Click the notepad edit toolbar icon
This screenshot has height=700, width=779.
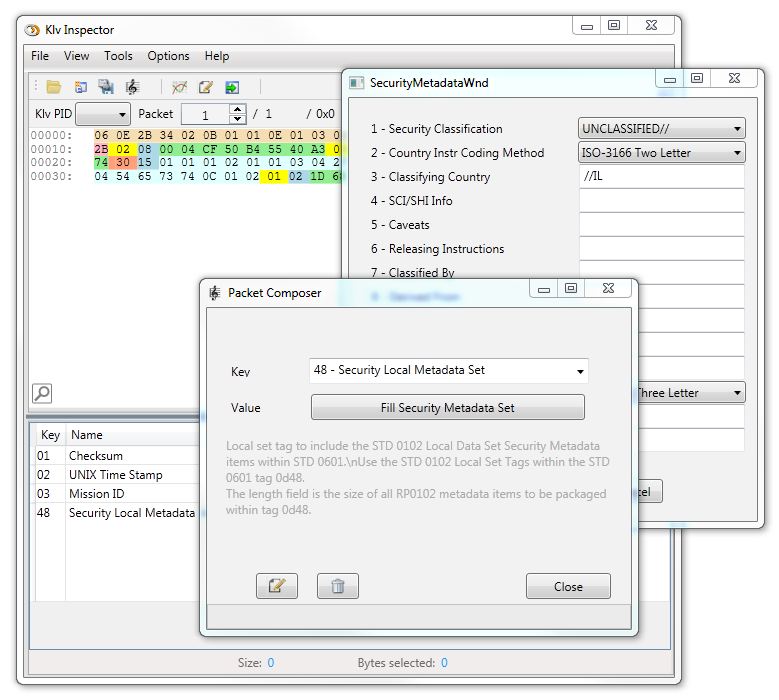point(206,88)
